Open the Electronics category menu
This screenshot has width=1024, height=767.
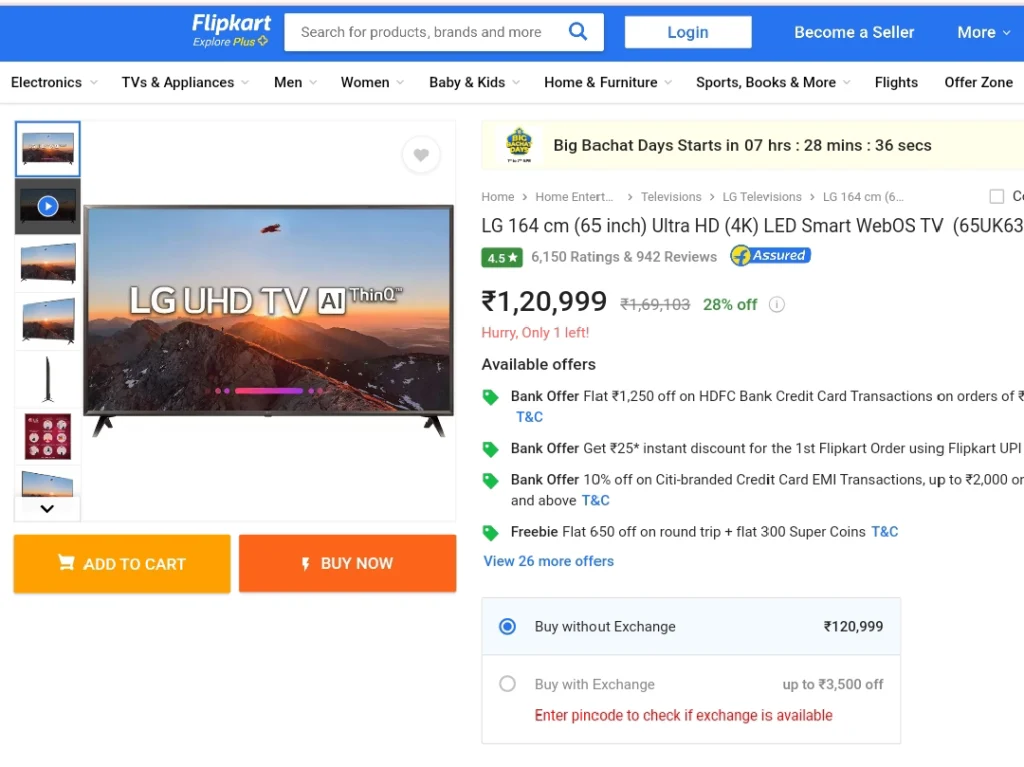pos(54,82)
